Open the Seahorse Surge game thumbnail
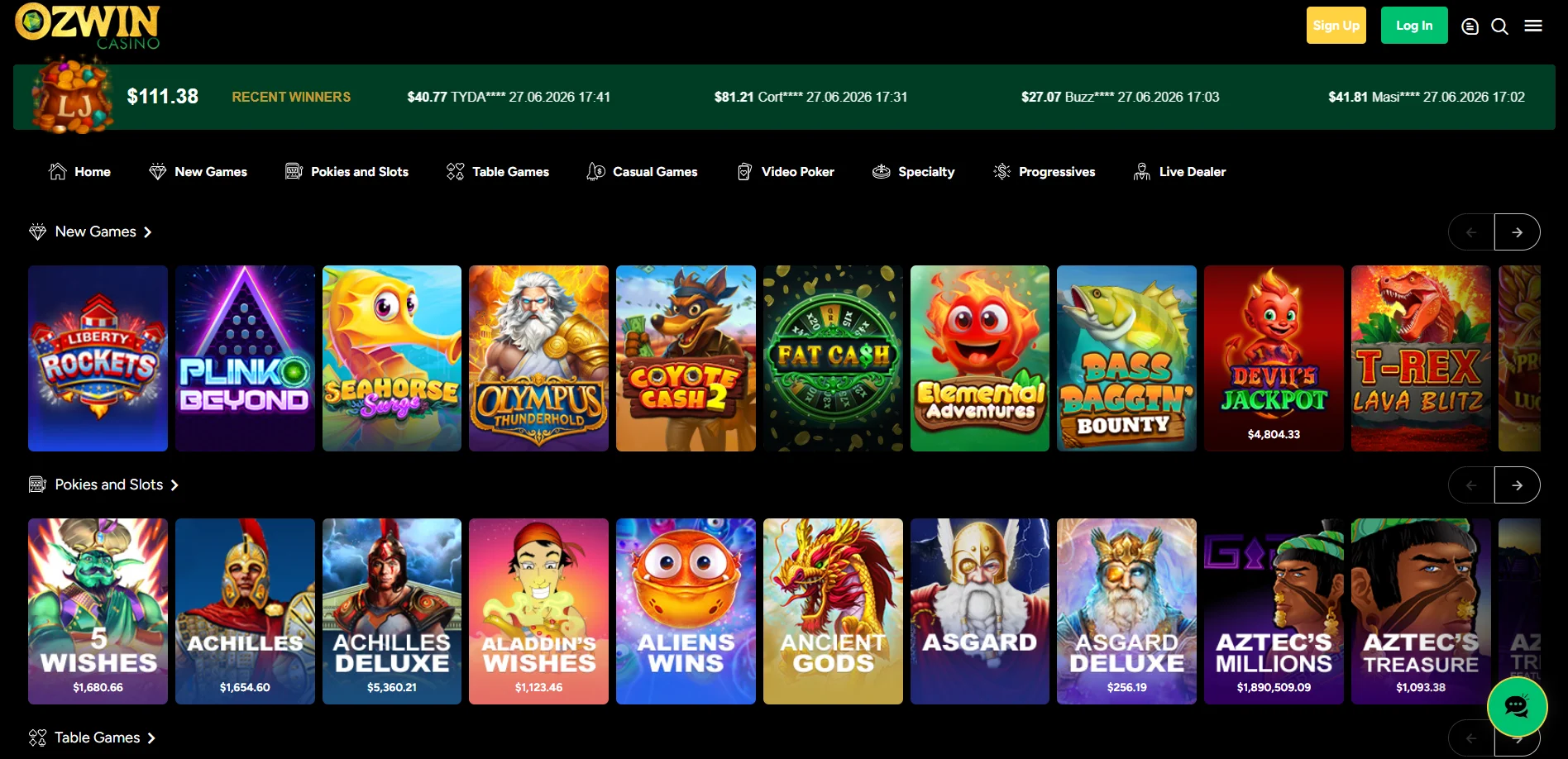 coord(392,358)
